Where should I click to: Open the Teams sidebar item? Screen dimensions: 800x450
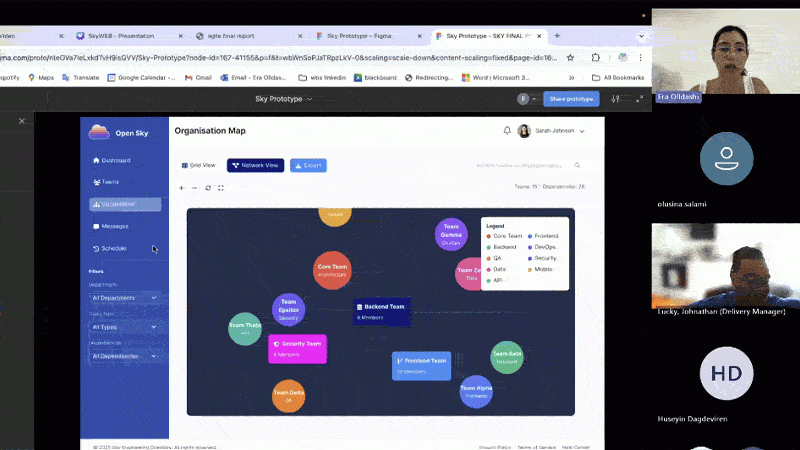click(x=106, y=182)
